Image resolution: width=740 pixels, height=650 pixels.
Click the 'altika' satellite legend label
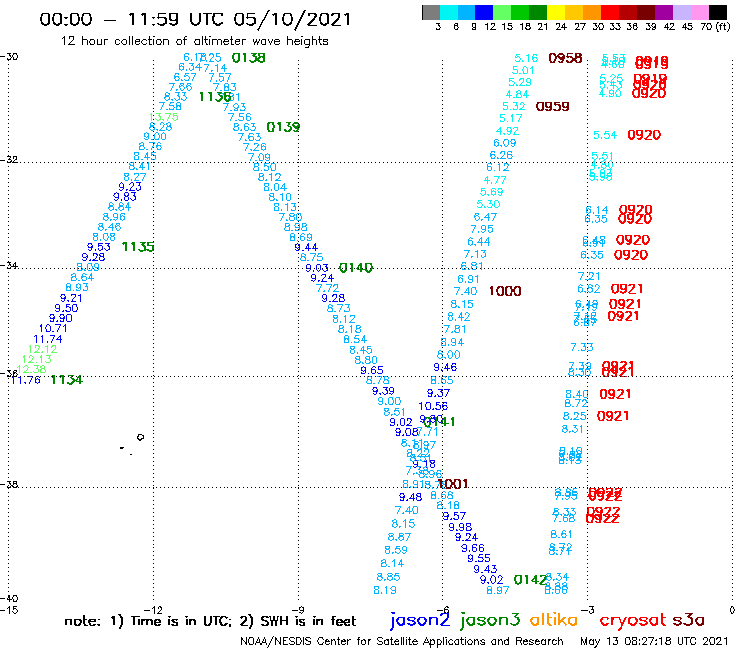[554, 619]
